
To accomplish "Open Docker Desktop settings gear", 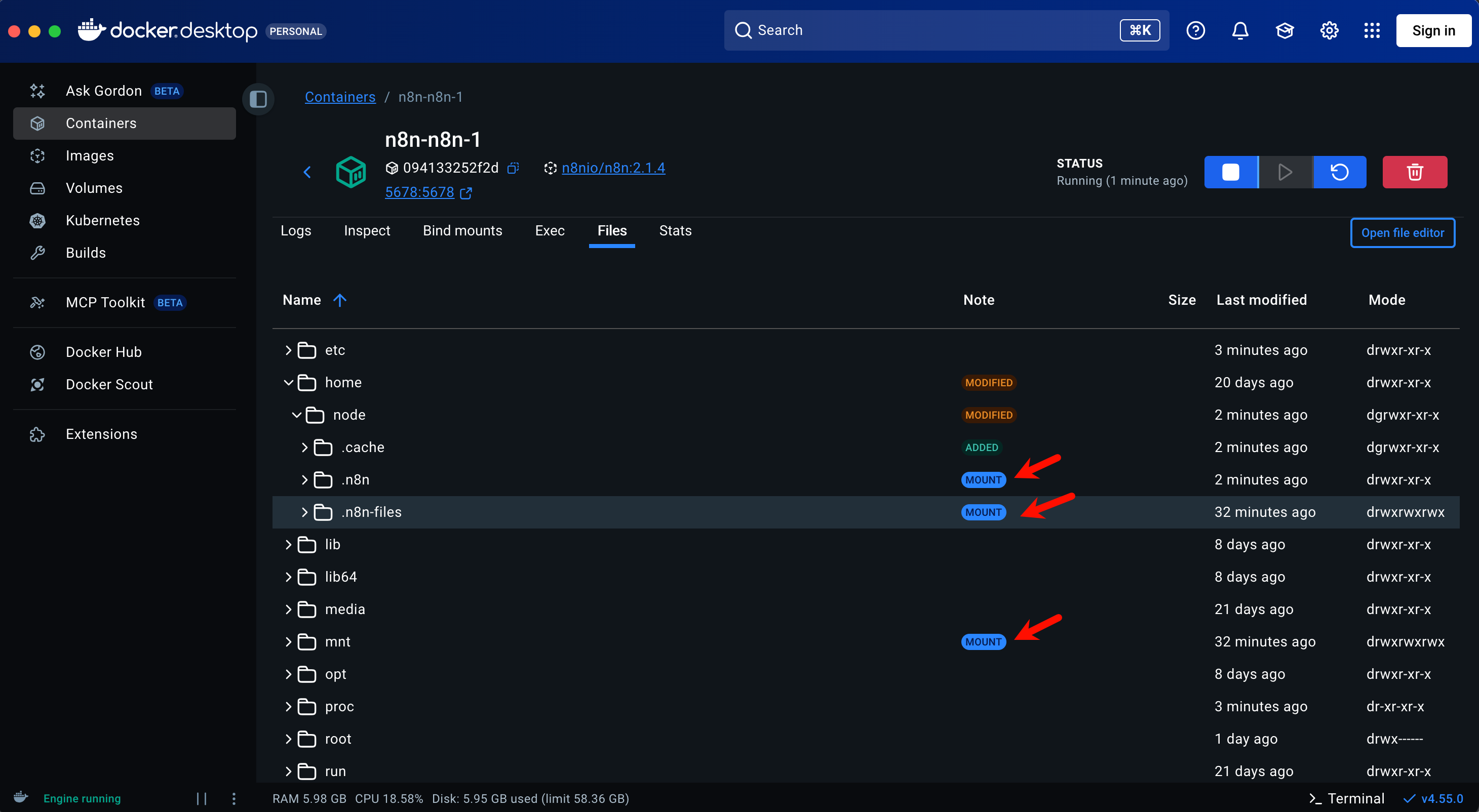I will point(1329,30).
